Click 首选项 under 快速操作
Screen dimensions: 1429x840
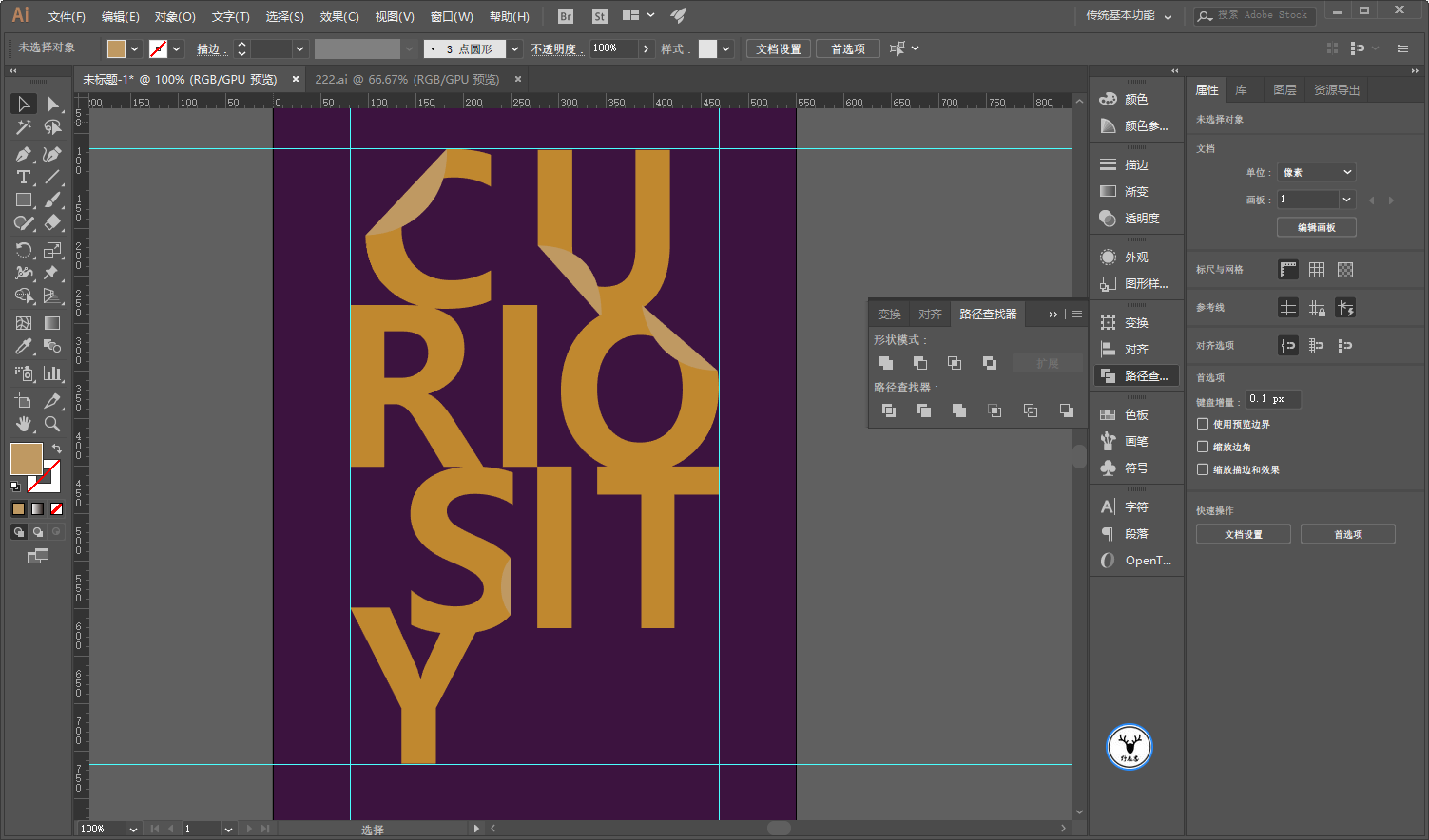1348,534
